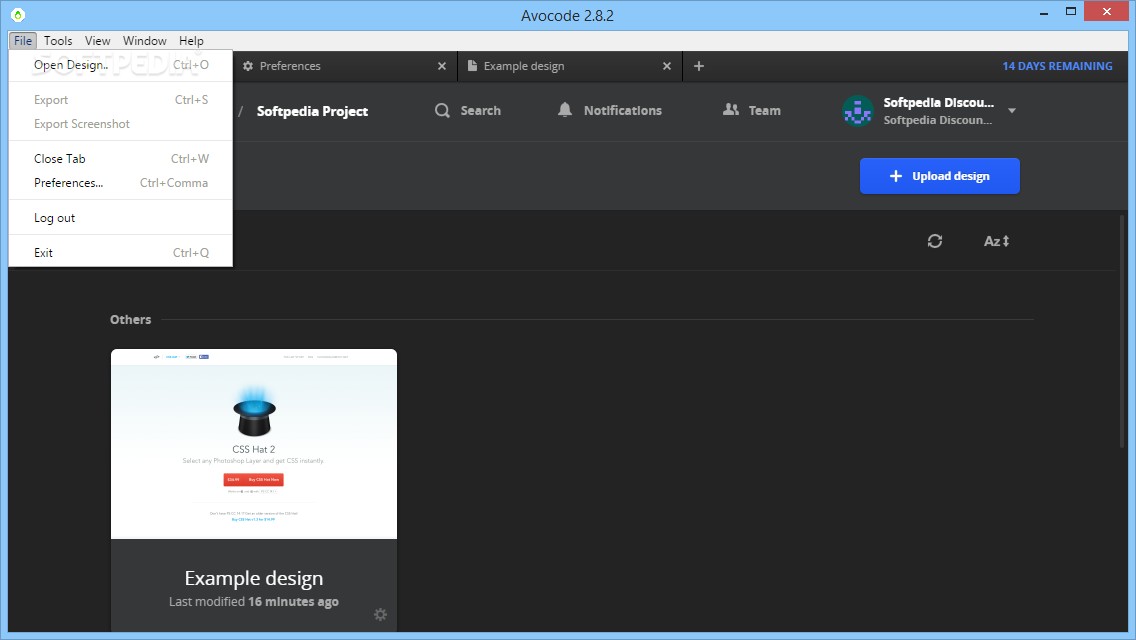The height and width of the screenshot is (640, 1136).
Task: Click the Others section heading
Action: 130,320
